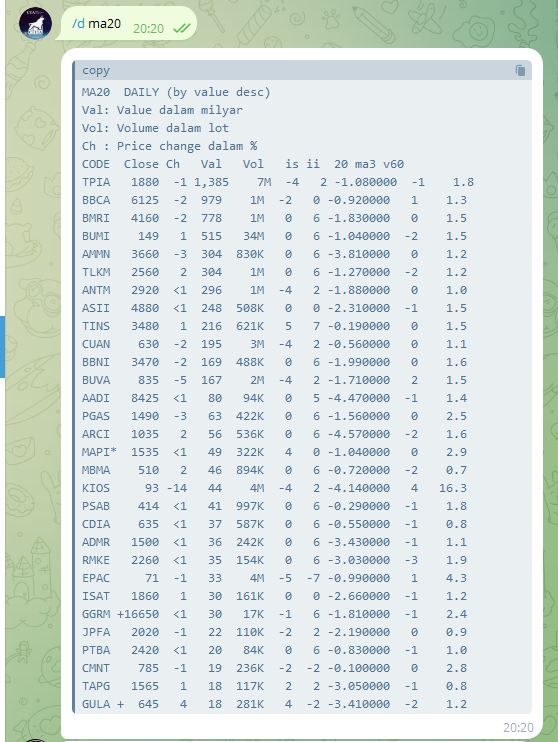
Task: Click the double-check read status icon
Action: pos(181,29)
